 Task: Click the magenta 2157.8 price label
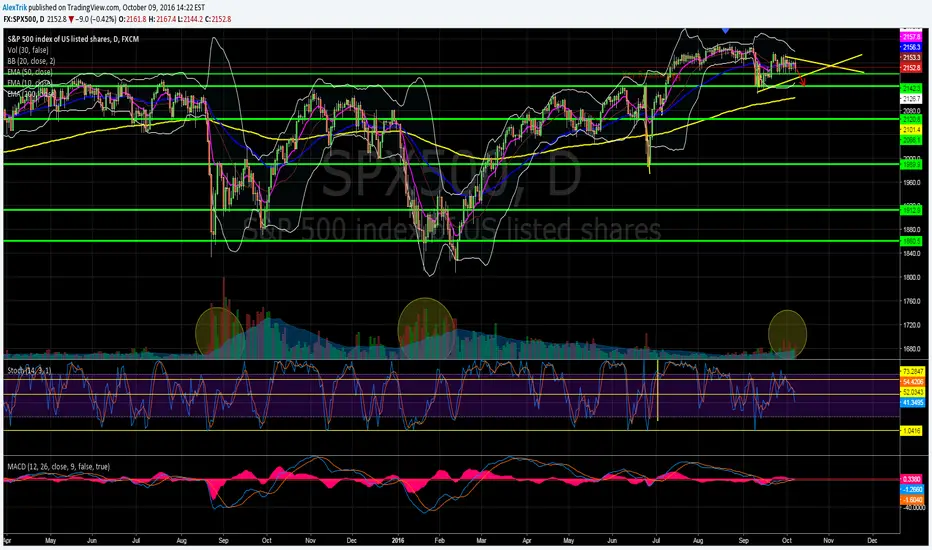pos(911,37)
